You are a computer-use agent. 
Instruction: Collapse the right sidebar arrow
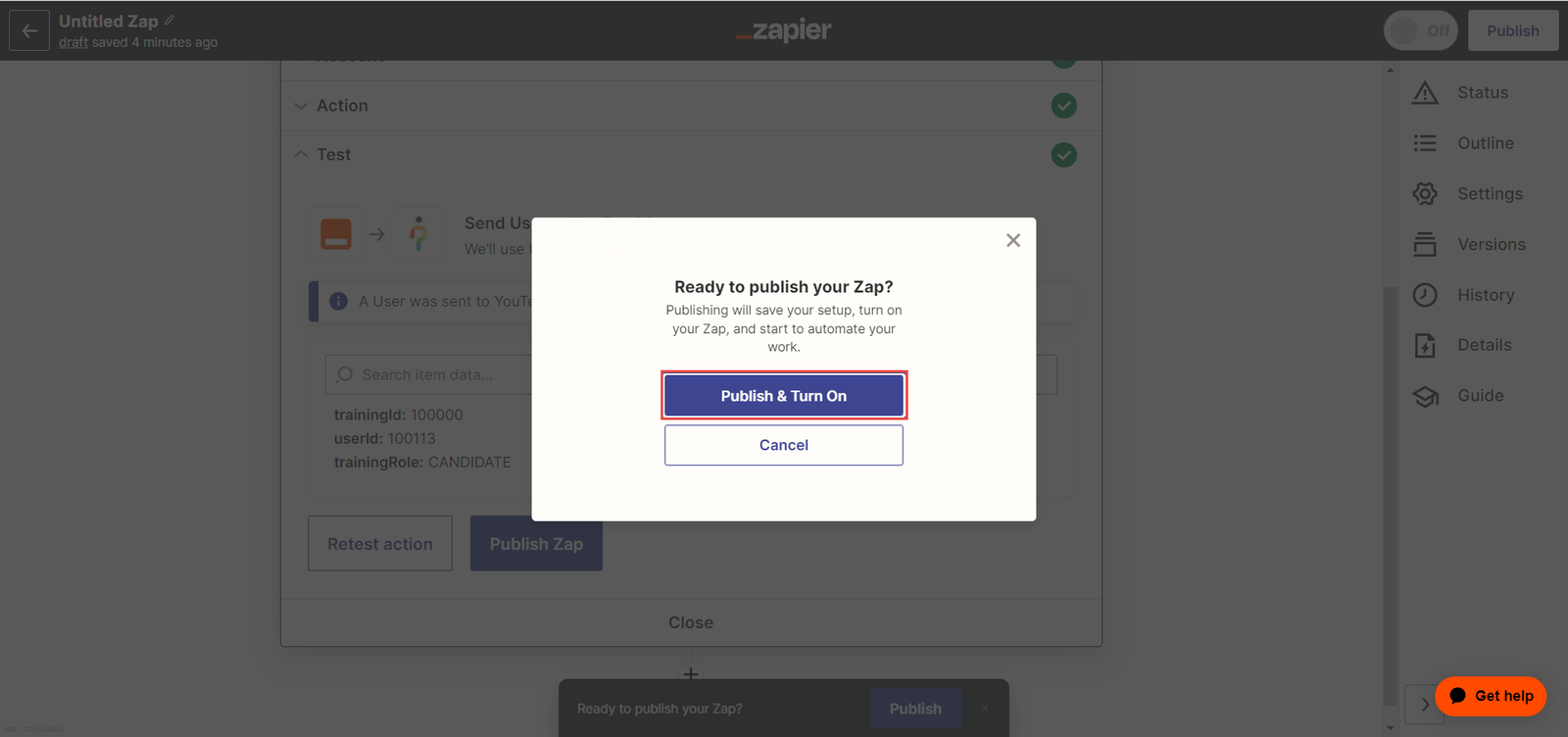click(1424, 704)
